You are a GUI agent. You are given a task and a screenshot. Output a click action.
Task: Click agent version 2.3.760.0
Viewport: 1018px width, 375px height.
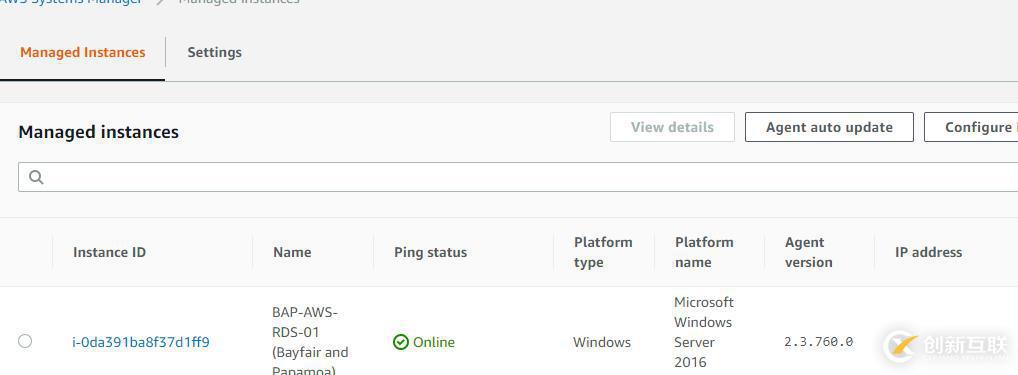point(819,342)
